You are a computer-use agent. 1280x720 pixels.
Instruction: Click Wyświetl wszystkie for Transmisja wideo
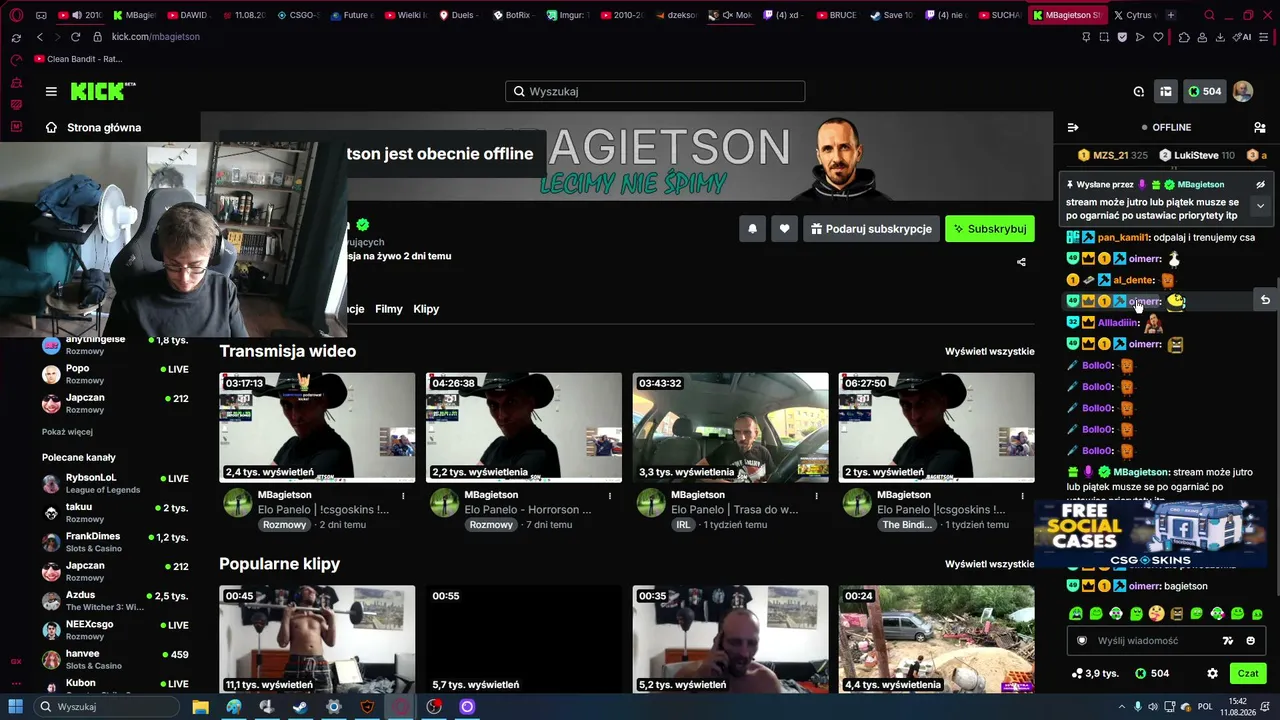[x=990, y=351]
